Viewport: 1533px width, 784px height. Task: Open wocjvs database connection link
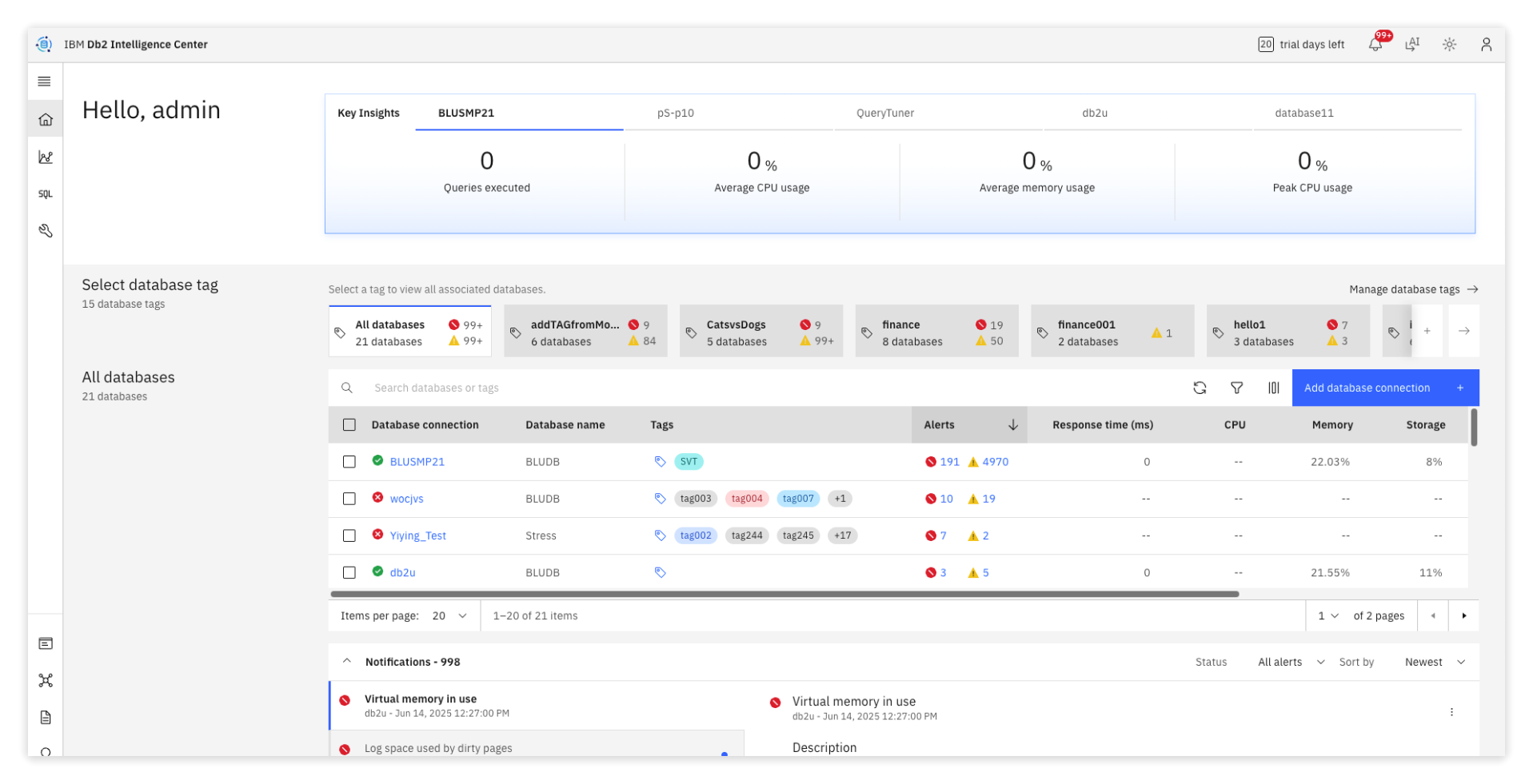tap(406, 499)
